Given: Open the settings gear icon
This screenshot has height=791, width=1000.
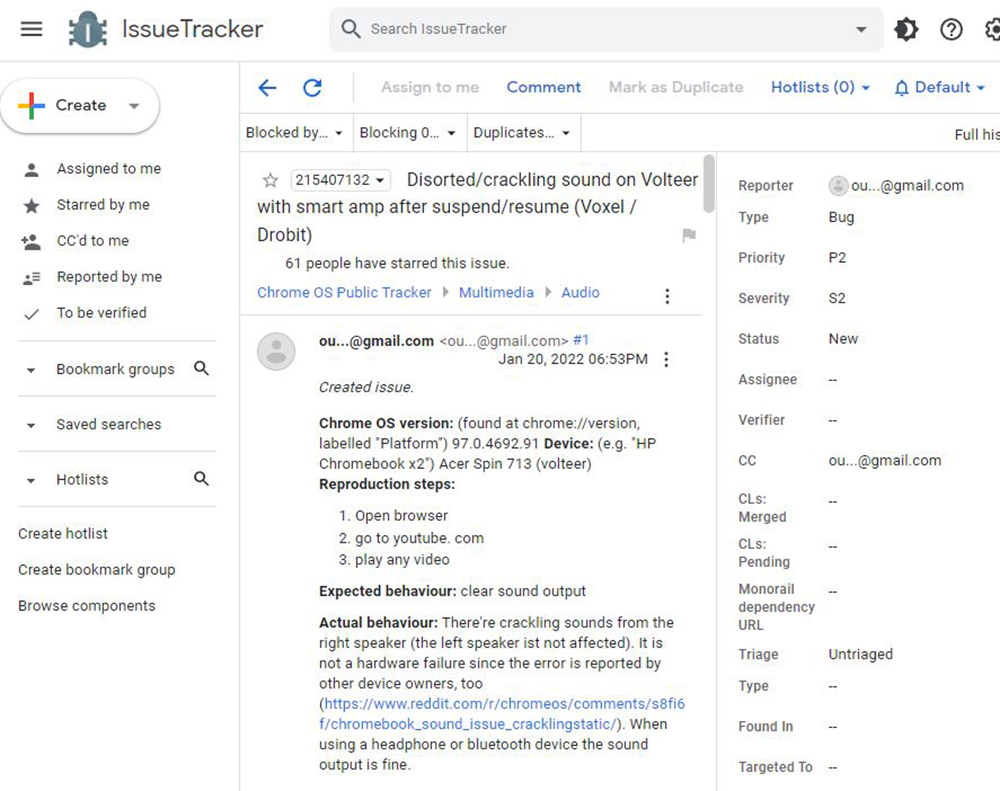Looking at the screenshot, I should click(992, 29).
